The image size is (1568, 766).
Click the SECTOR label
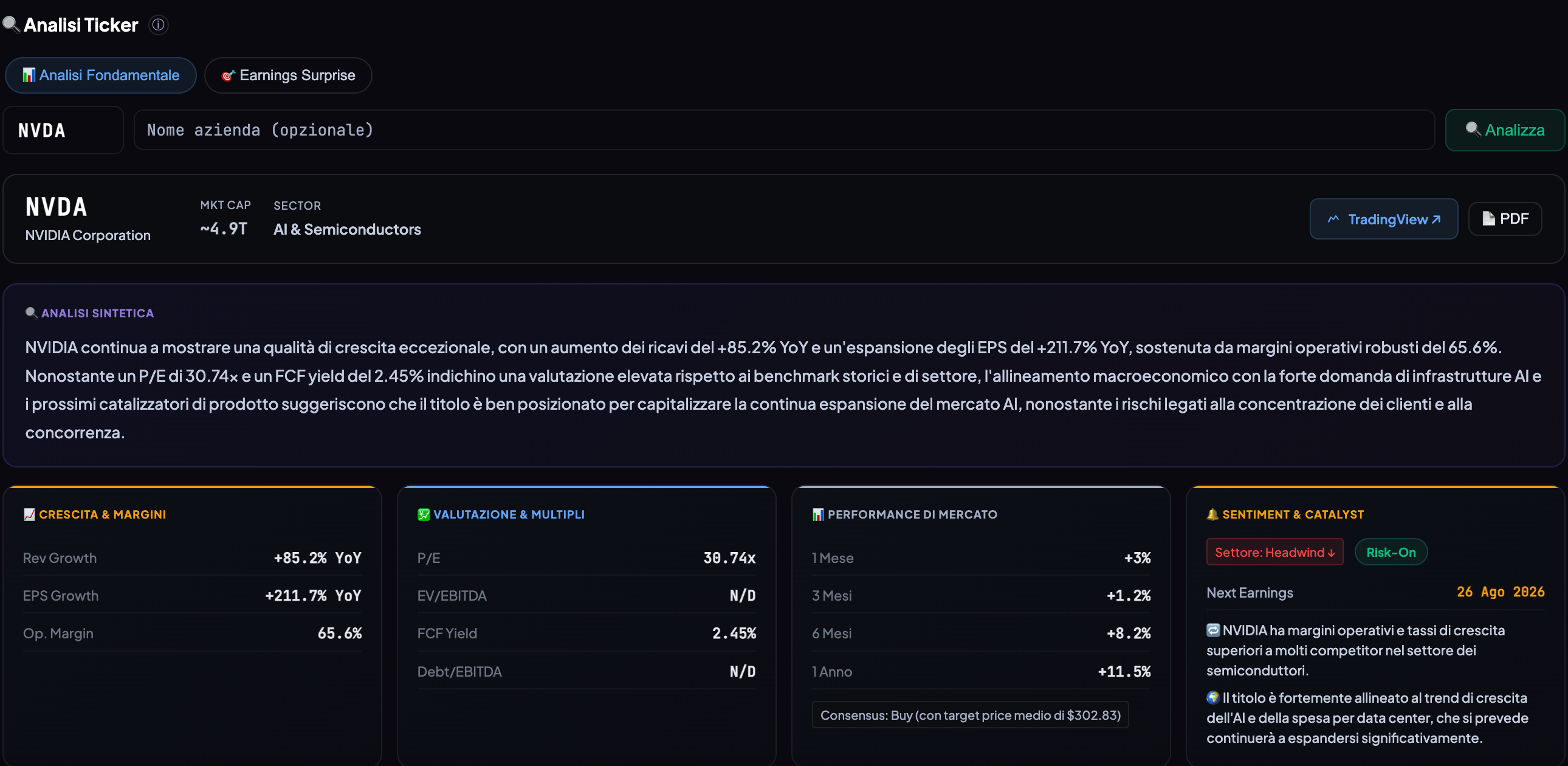pyautogui.click(x=297, y=206)
